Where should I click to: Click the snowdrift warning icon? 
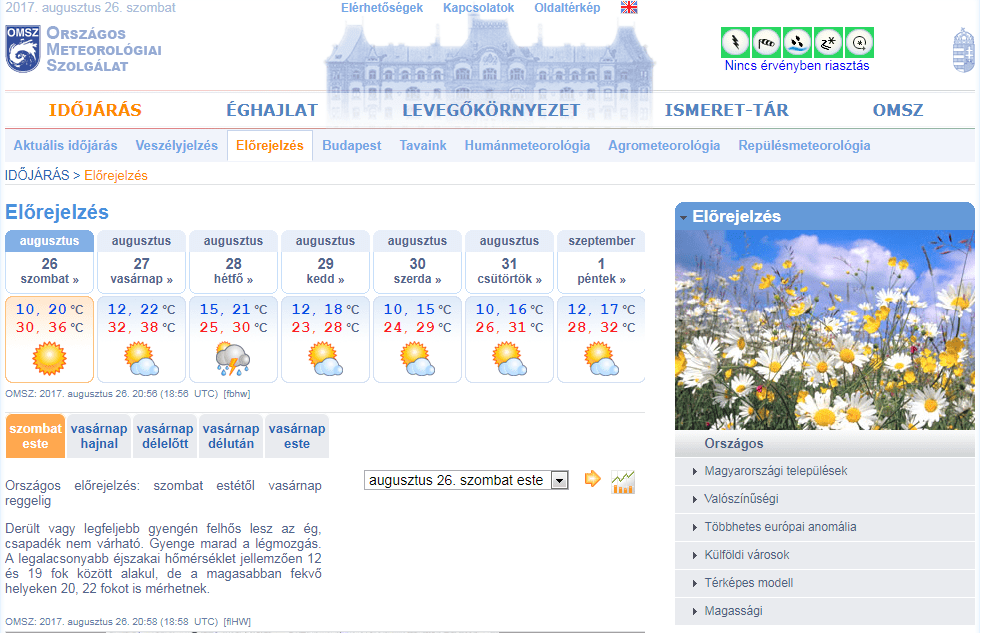pos(828,43)
